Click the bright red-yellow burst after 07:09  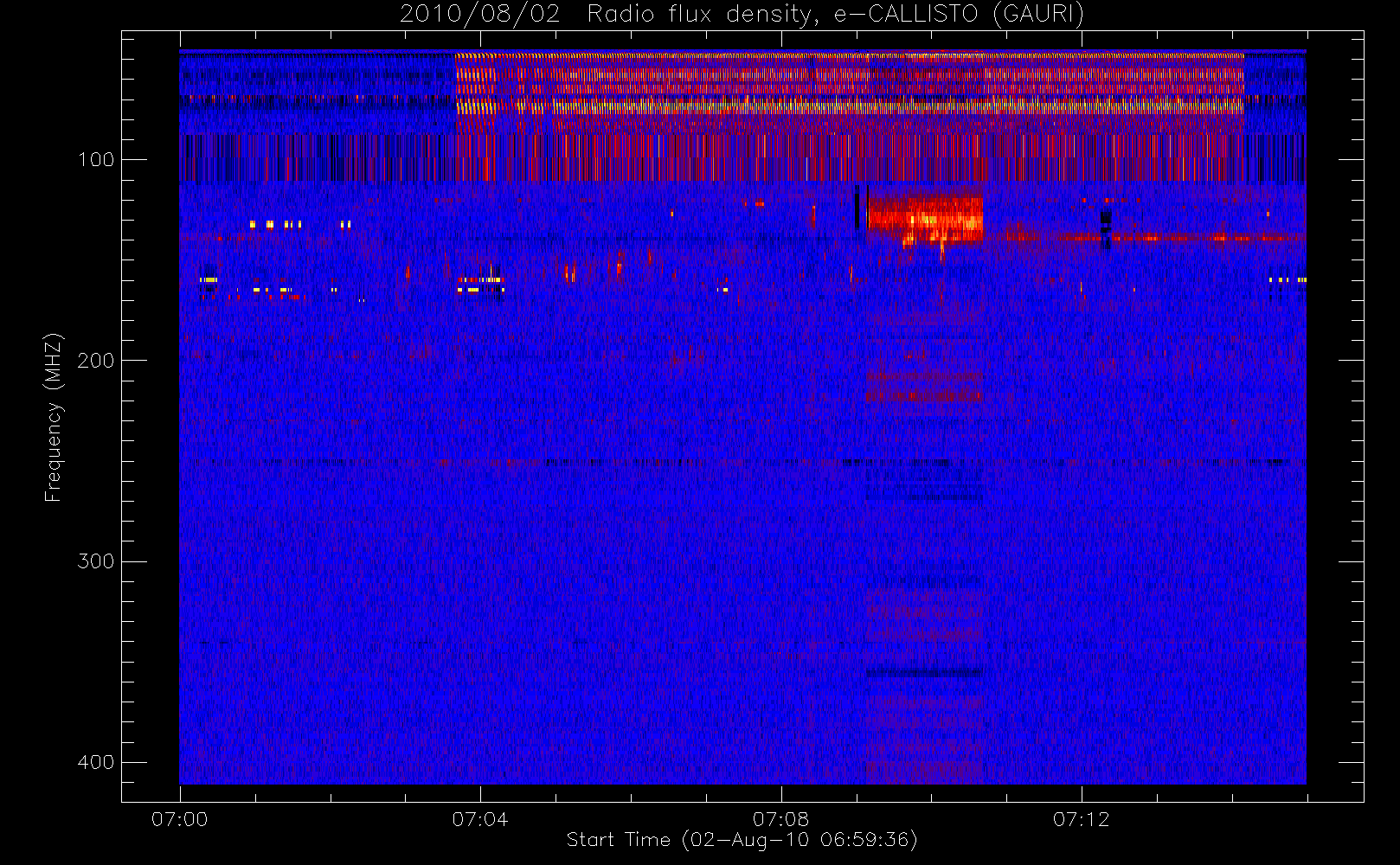(x=925, y=220)
